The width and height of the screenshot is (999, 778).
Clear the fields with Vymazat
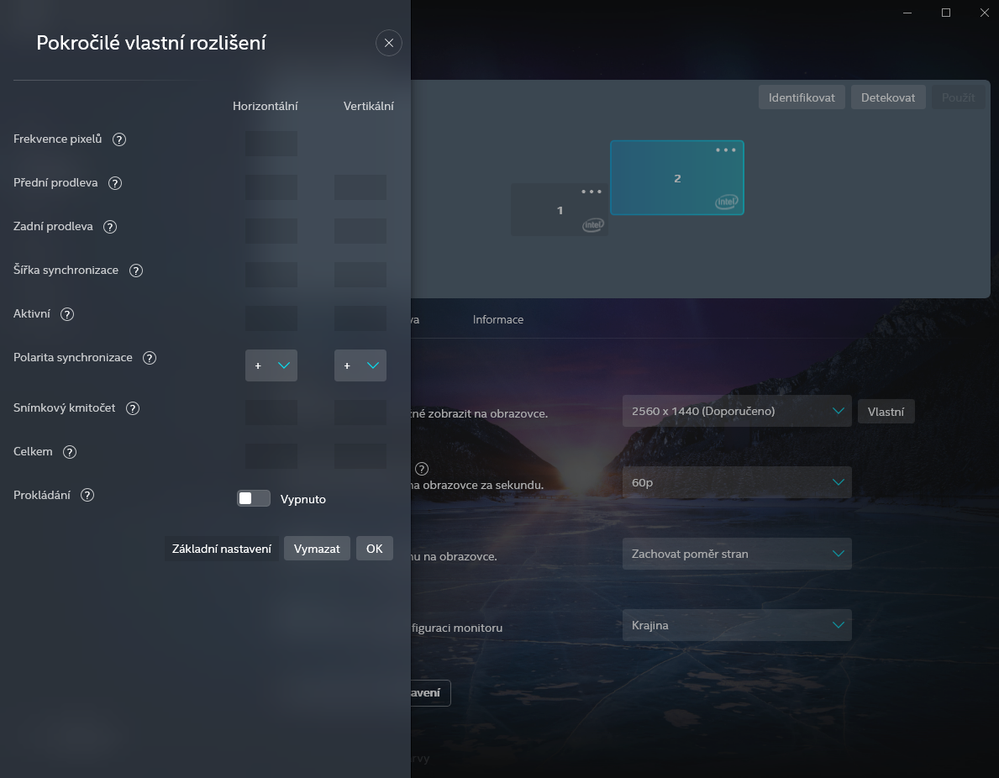(316, 548)
